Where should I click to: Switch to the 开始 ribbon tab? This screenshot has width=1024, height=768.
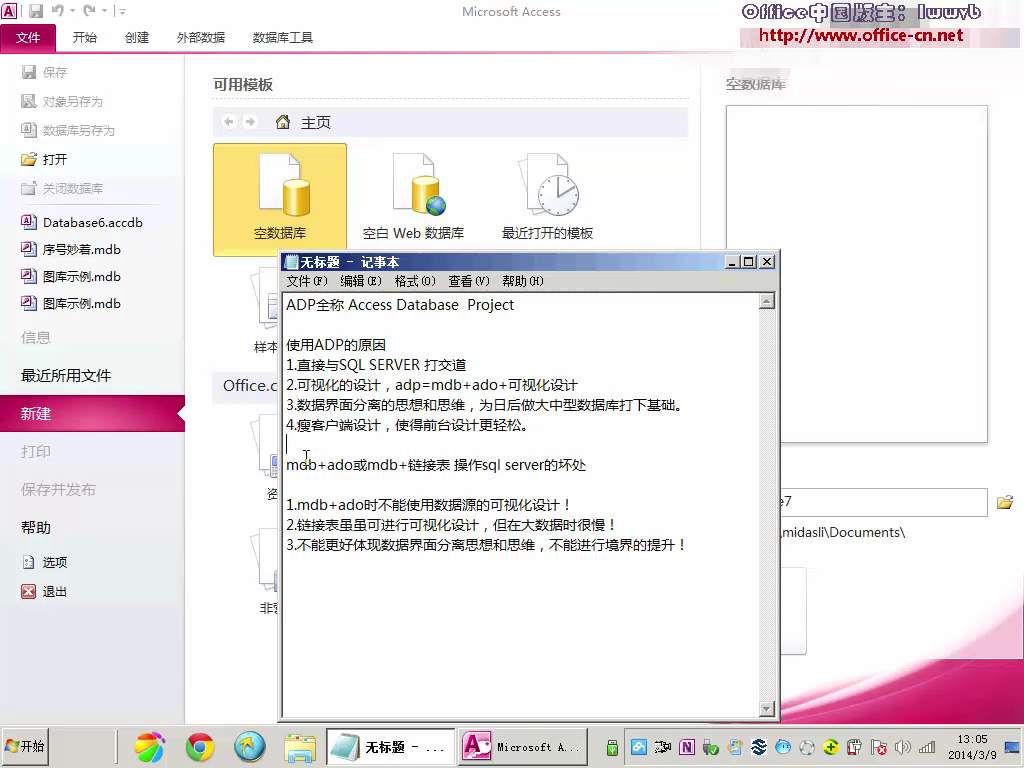(x=85, y=37)
